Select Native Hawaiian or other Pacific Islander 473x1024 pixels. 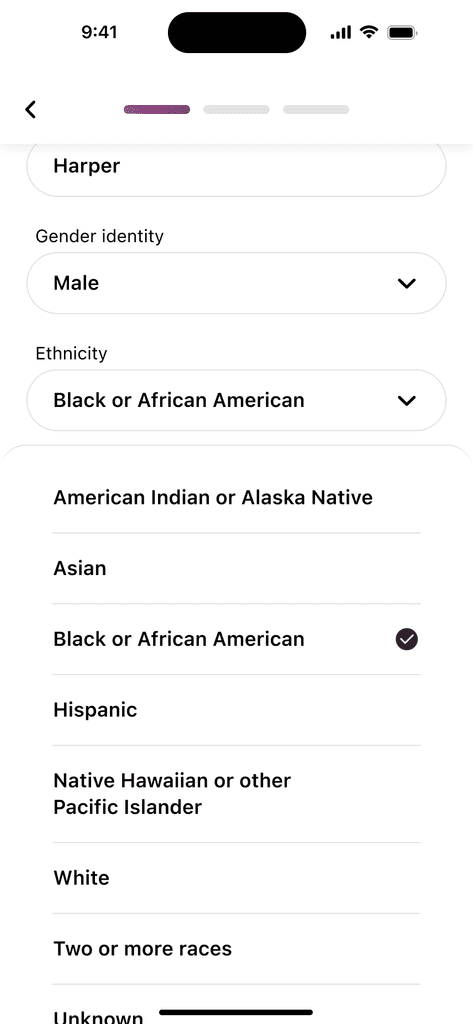(236, 794)
